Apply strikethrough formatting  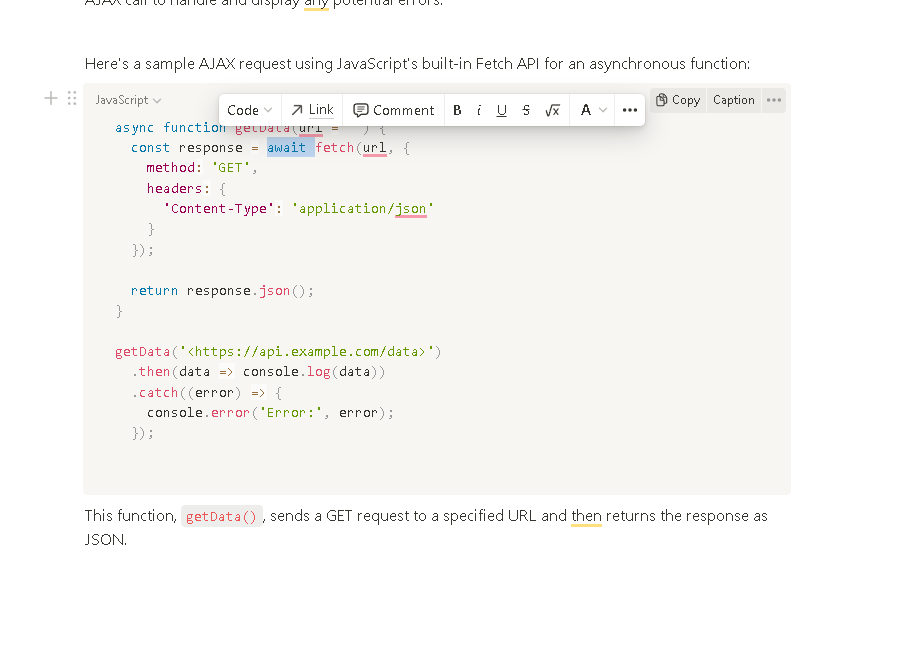click(526, 110)
